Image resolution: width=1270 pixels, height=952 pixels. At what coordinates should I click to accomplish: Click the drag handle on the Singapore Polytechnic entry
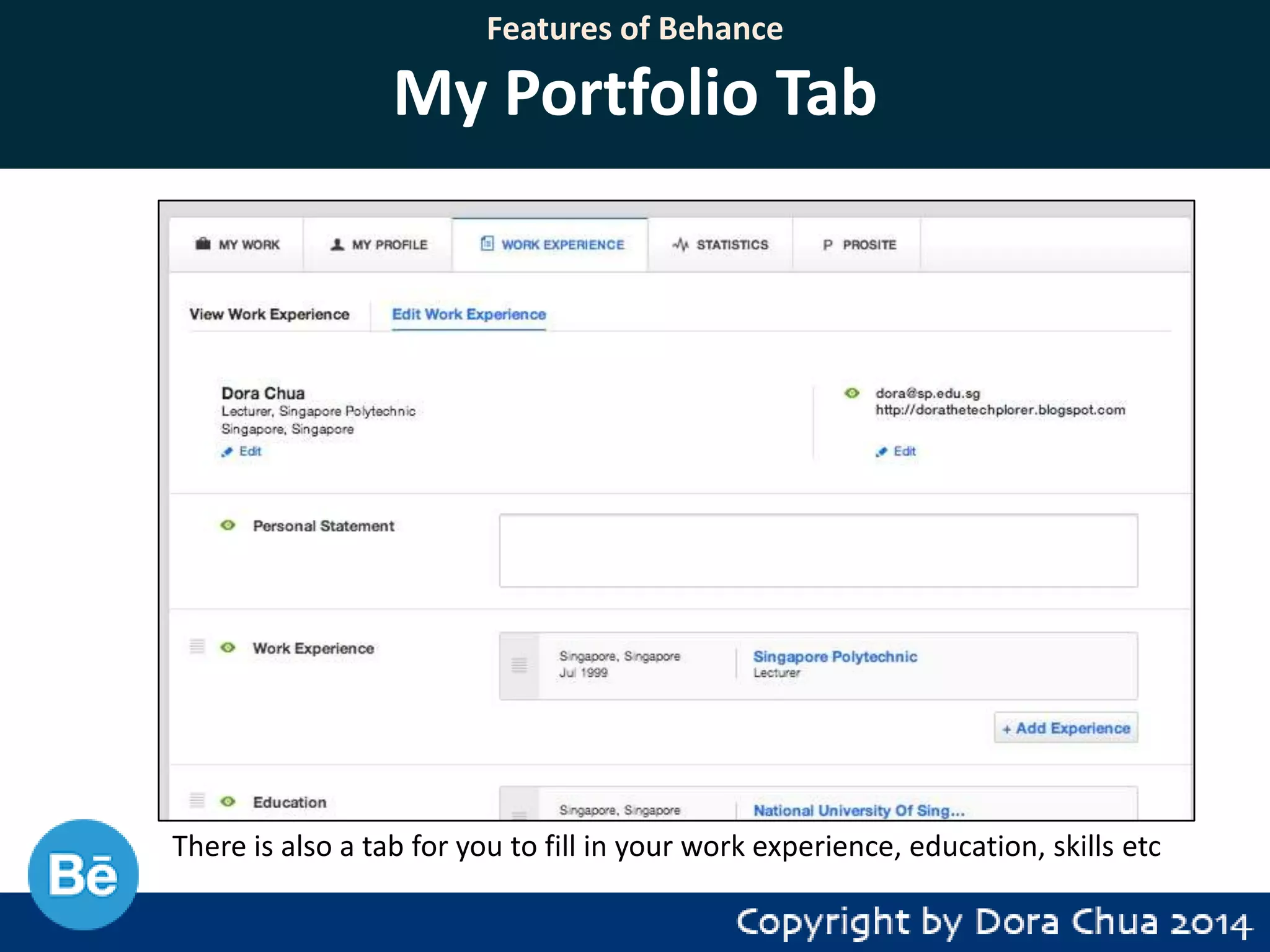[519, 666]
